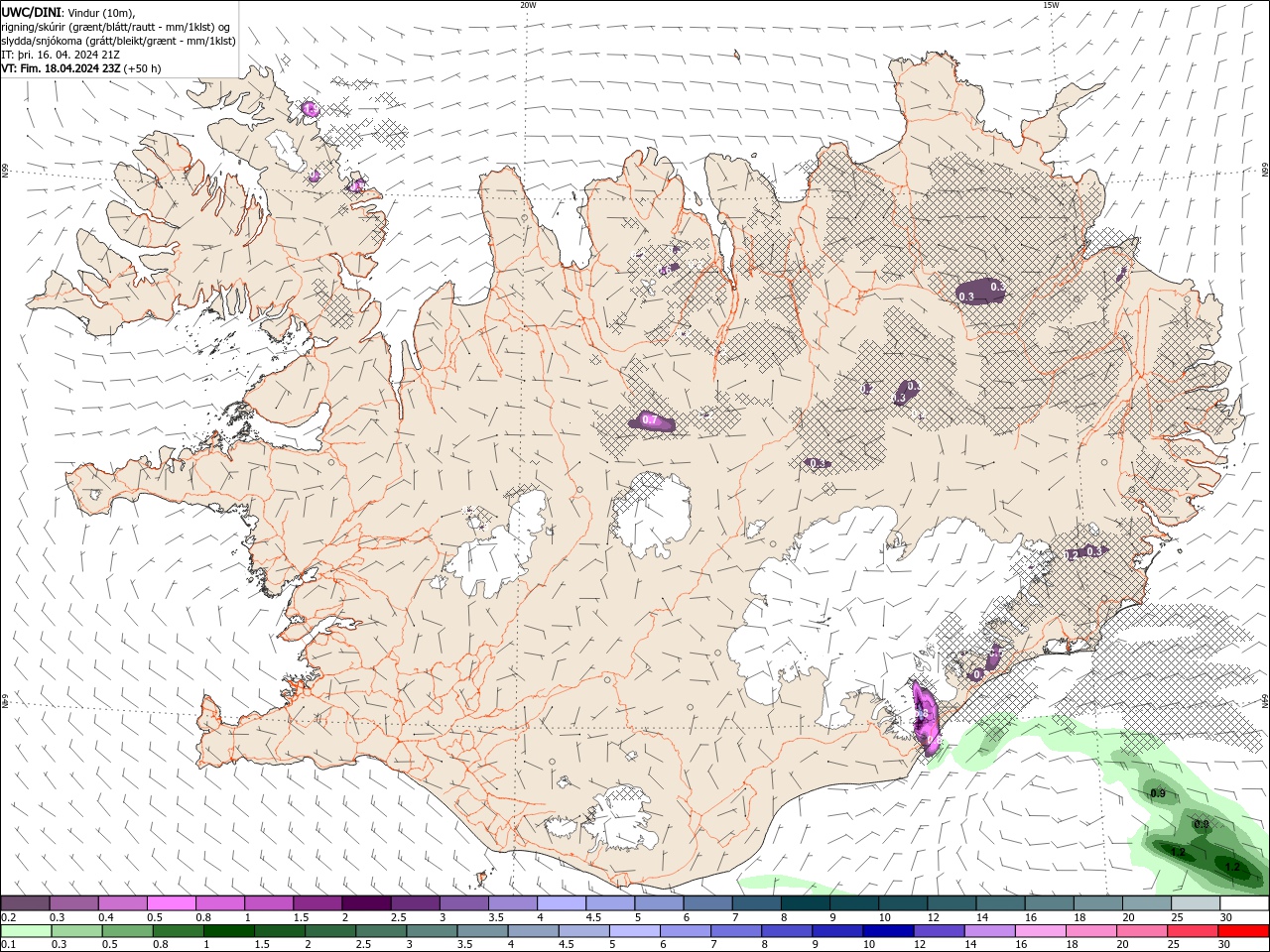Select snowfall legend swatch above 30 white
1270x952 pixels.
1244,903
